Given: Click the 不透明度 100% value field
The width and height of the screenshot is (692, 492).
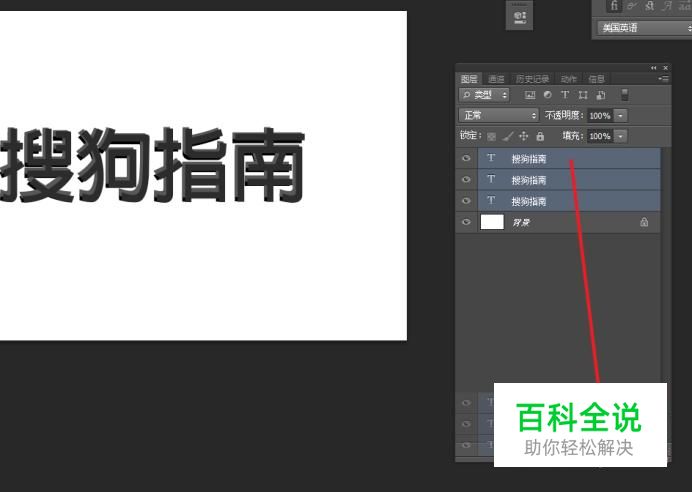Looking at the screenshot, I should 600,116.
